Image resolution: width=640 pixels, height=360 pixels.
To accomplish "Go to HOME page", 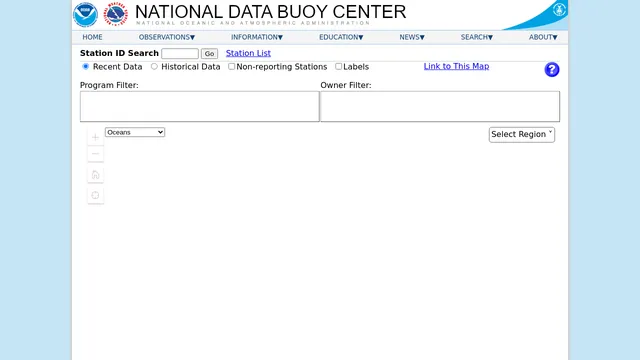I will click(92, 37).
